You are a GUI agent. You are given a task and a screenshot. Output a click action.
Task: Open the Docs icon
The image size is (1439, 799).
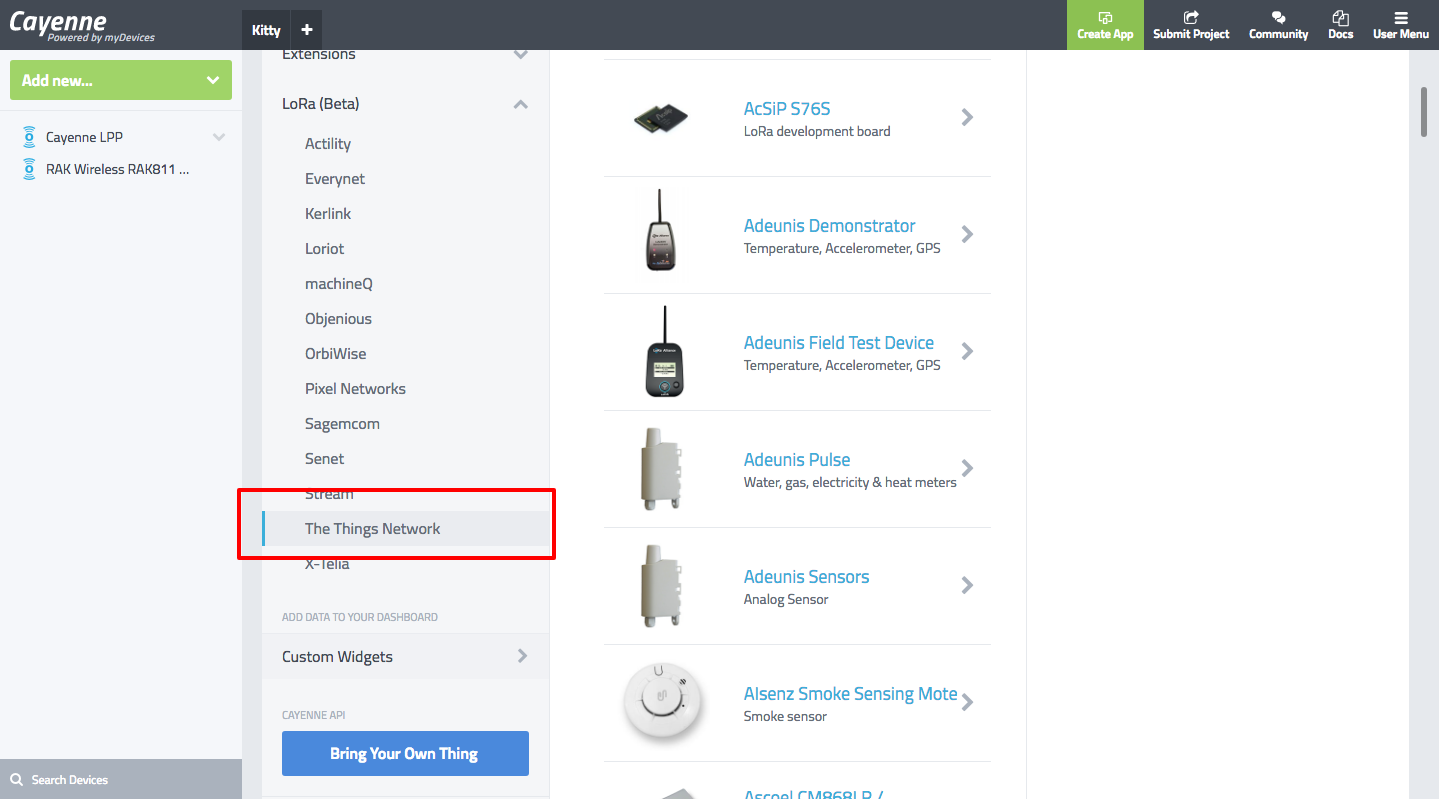[x=1340, y=18]
